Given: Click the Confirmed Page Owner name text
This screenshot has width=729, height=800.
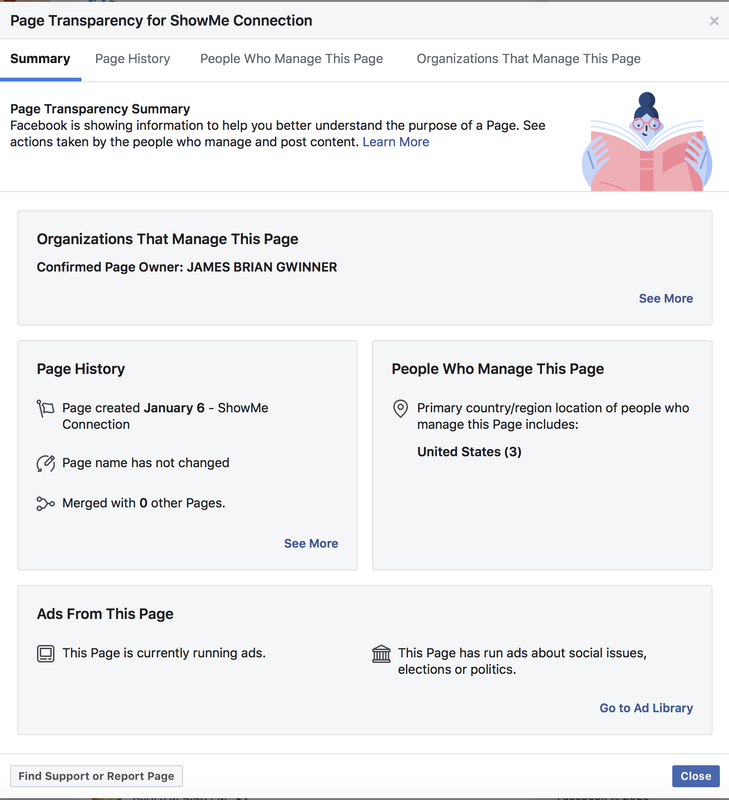Looking at the screenshot, I should (262, 267).
